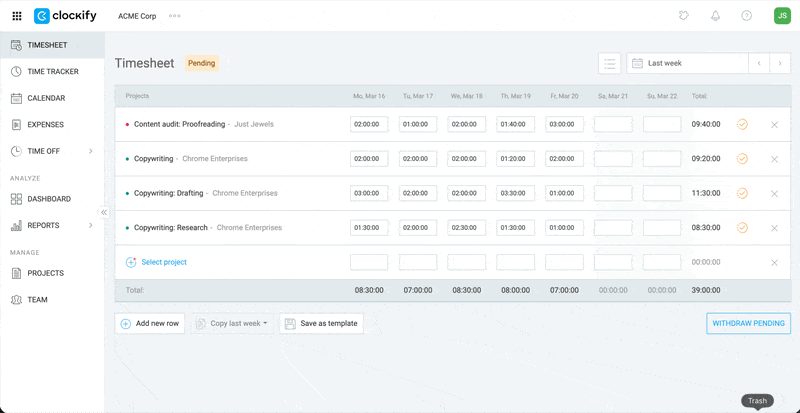
Task: Expand the Reports submenu chevron
Action: pyautogui.click(x=91, y=226)
